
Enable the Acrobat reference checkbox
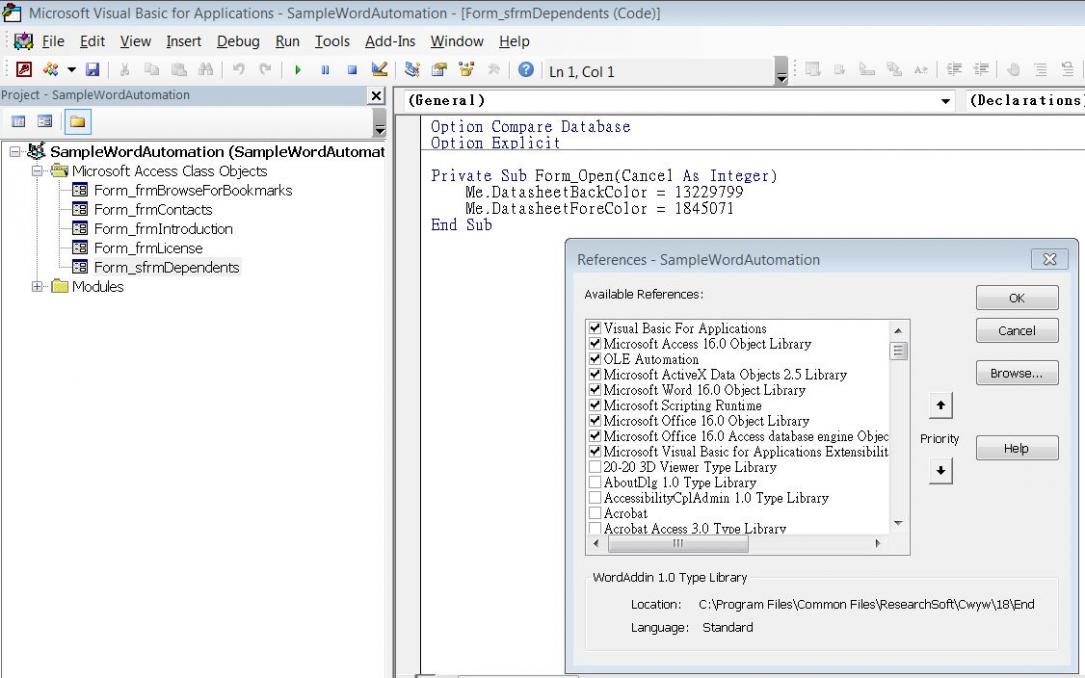tap(596, 513)
